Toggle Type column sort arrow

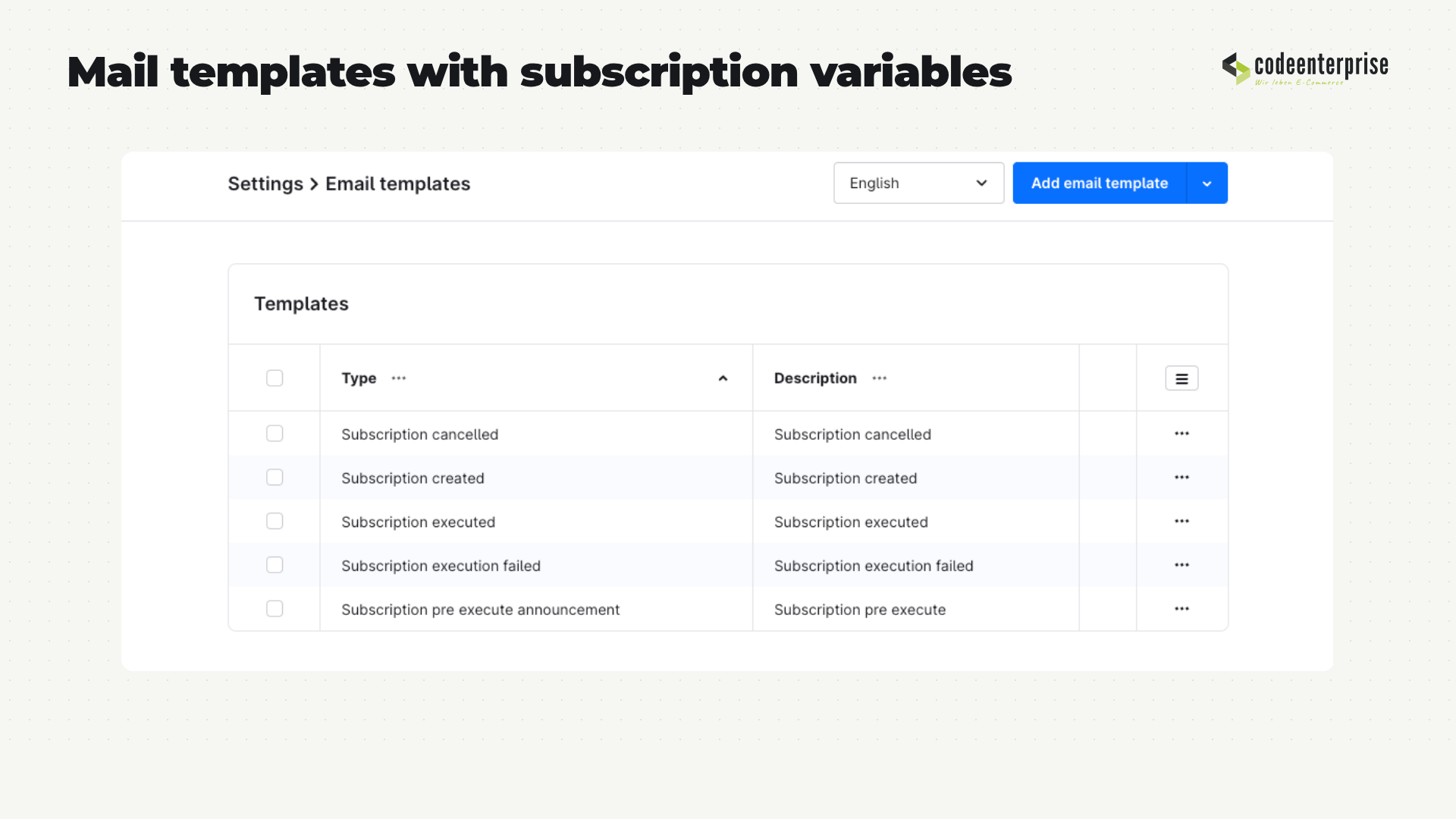coord(723,378)
